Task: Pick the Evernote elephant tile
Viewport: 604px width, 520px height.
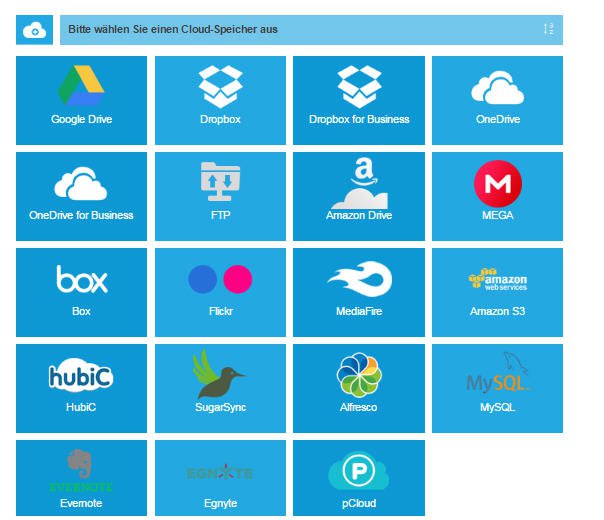Action: click(x=81, y=478)
